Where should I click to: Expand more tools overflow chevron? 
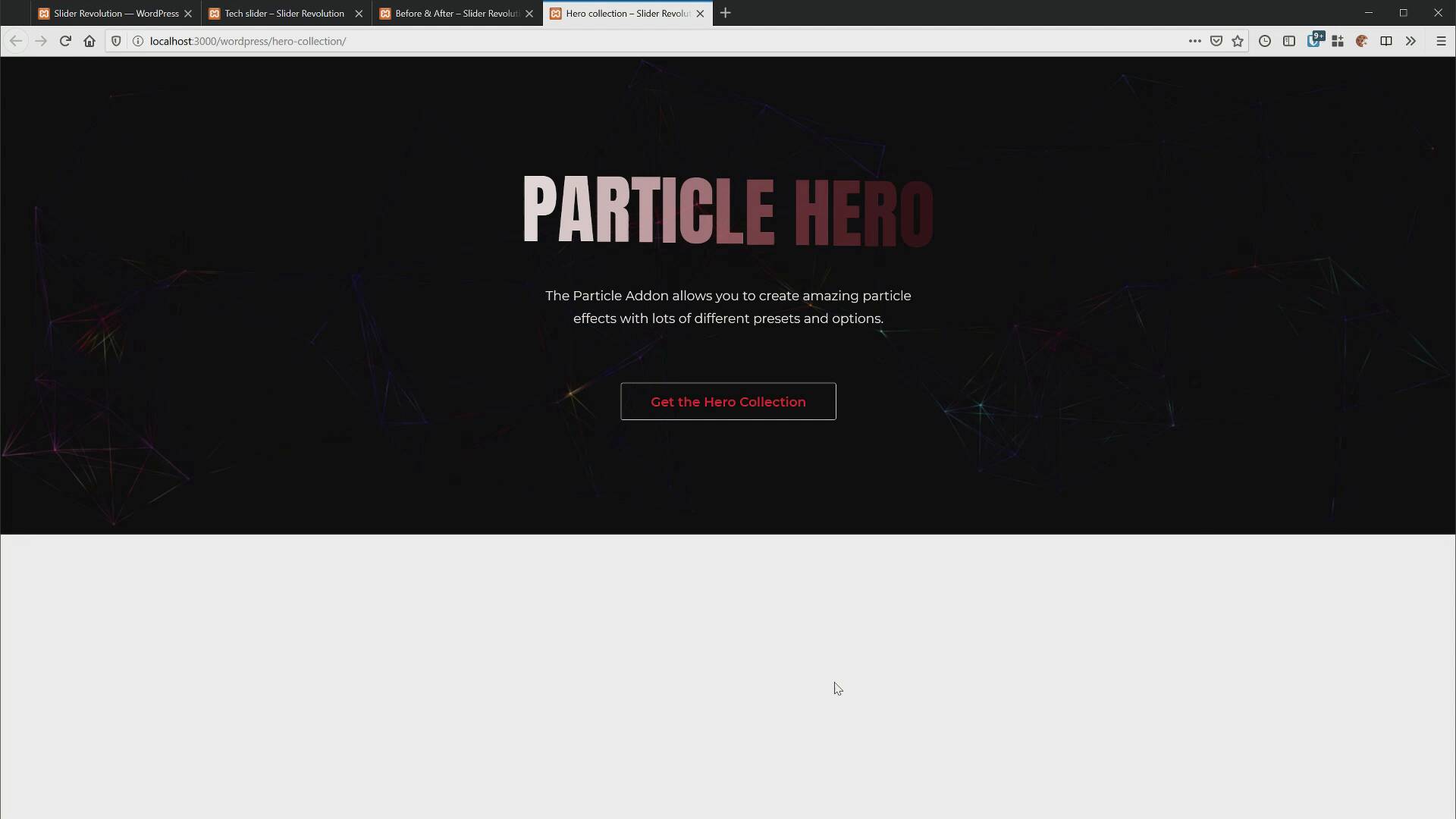click(x=1410, y=41)
